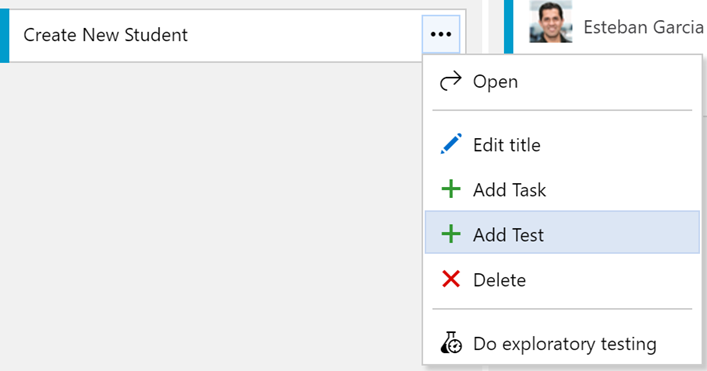Select the Open menu entry text
This screenshot has height=371, width=707.
[495, 82]
